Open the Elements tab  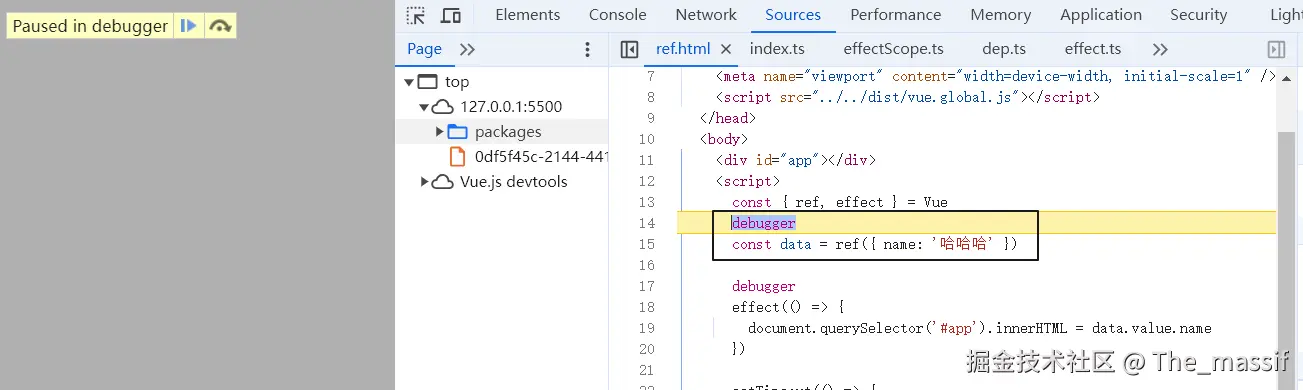[528, 15]
